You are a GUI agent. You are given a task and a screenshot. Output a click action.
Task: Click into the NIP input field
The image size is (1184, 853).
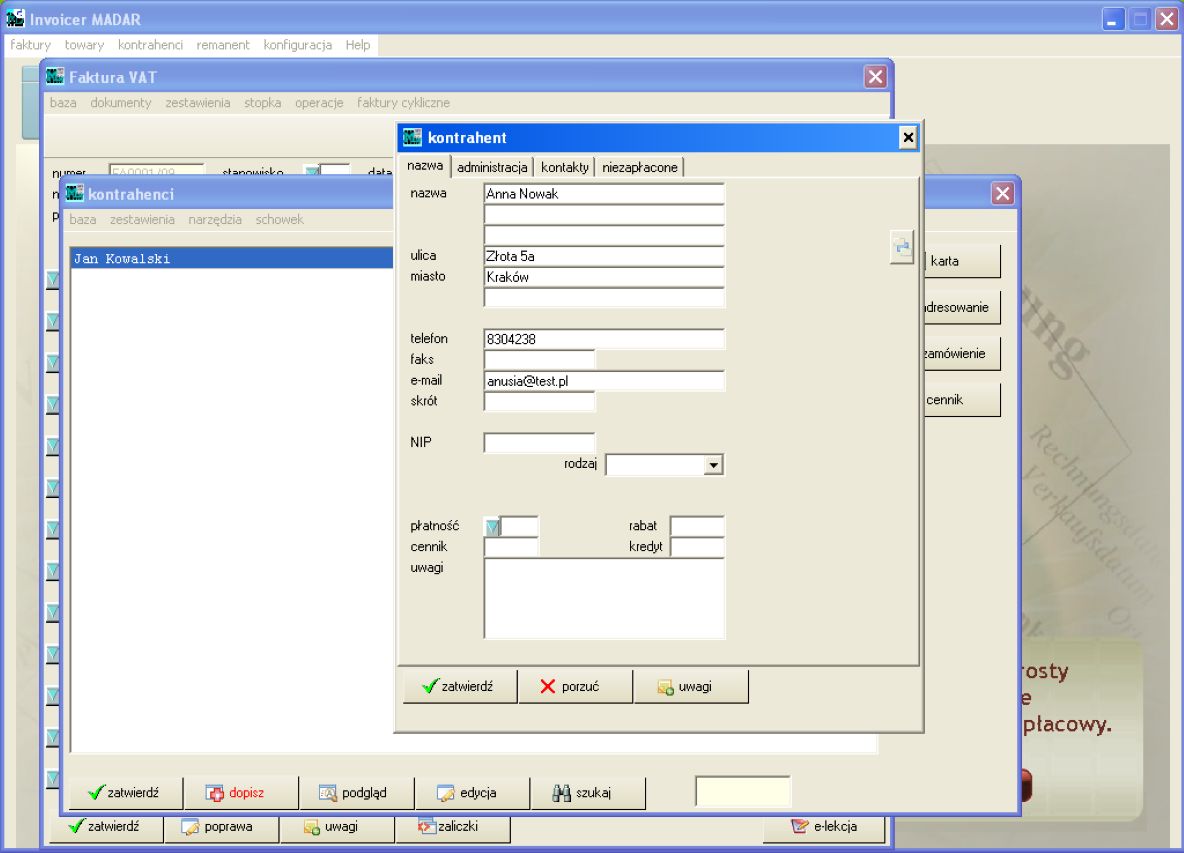pos(539,442)
